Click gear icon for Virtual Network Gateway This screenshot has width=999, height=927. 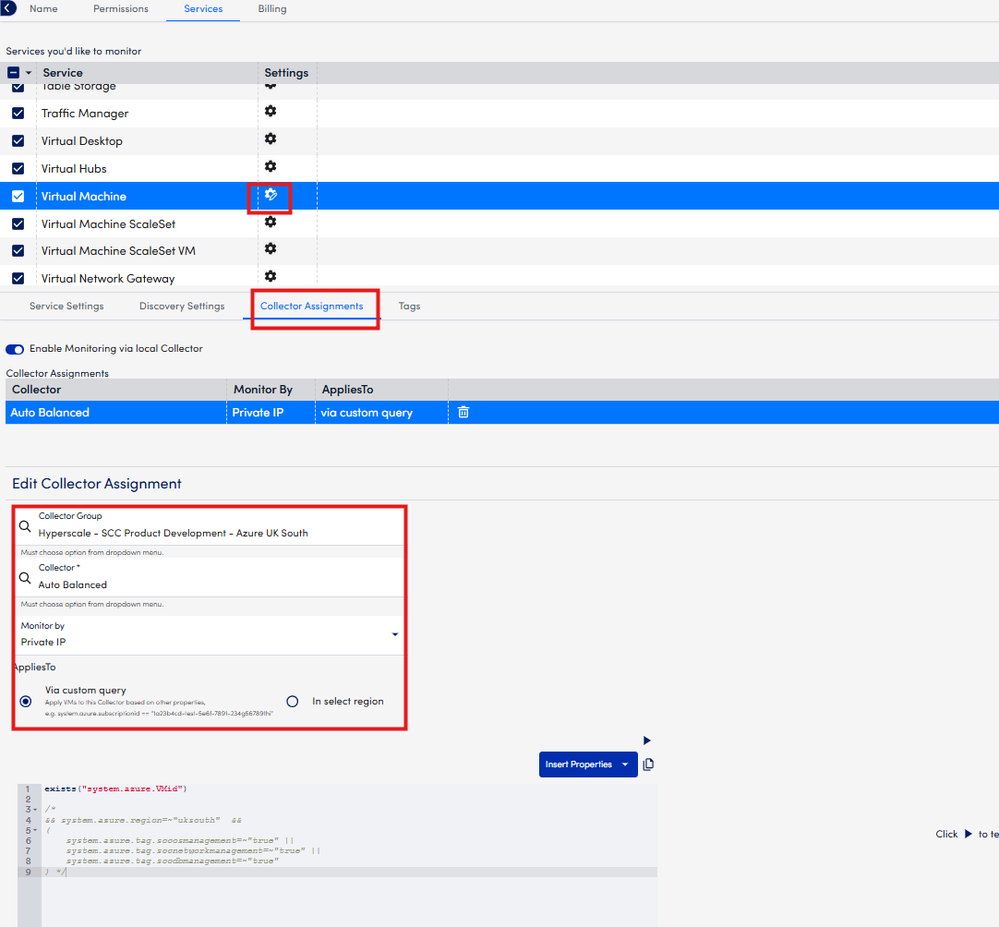click(x=270, y=277)
